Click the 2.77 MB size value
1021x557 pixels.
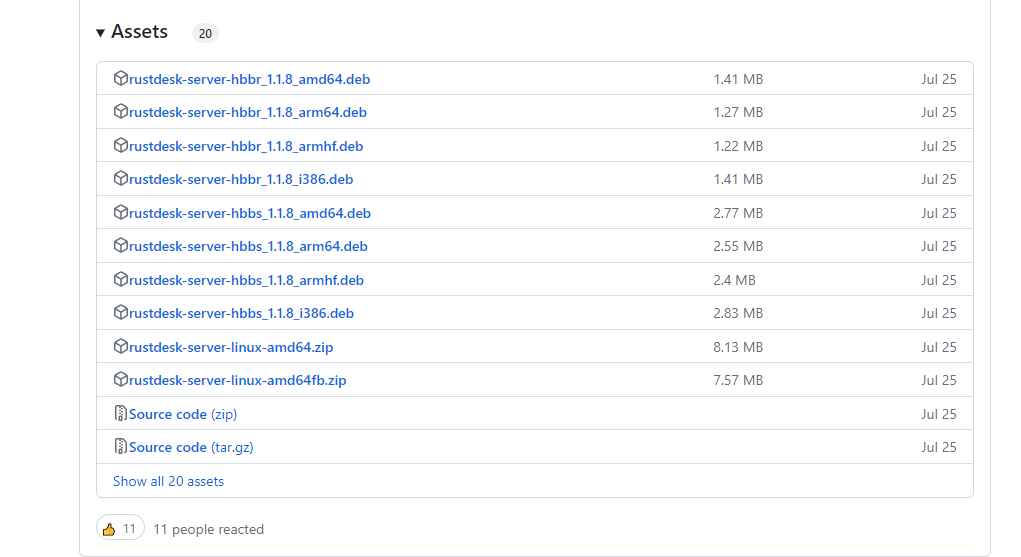pos(738,213)
